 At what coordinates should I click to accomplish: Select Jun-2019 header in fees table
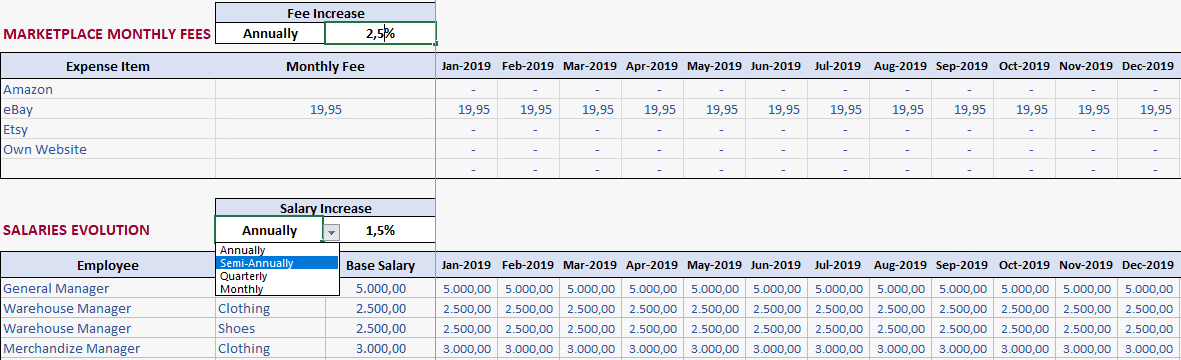pos(776,66)
